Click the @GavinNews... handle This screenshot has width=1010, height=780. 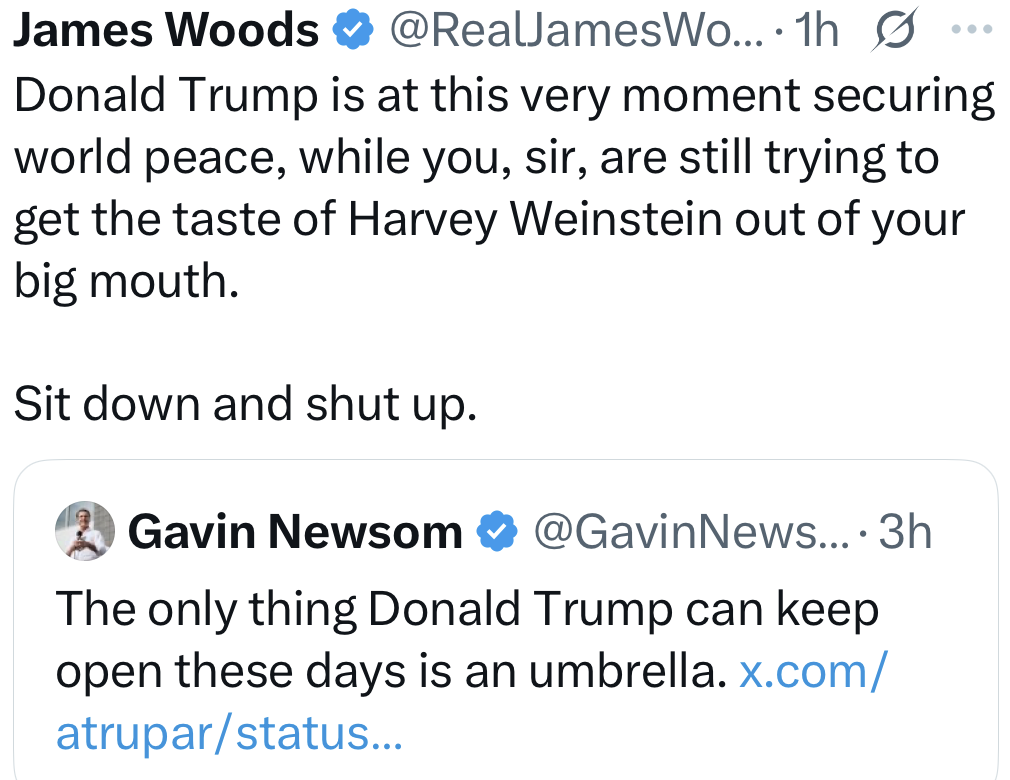tap(690, 531)
